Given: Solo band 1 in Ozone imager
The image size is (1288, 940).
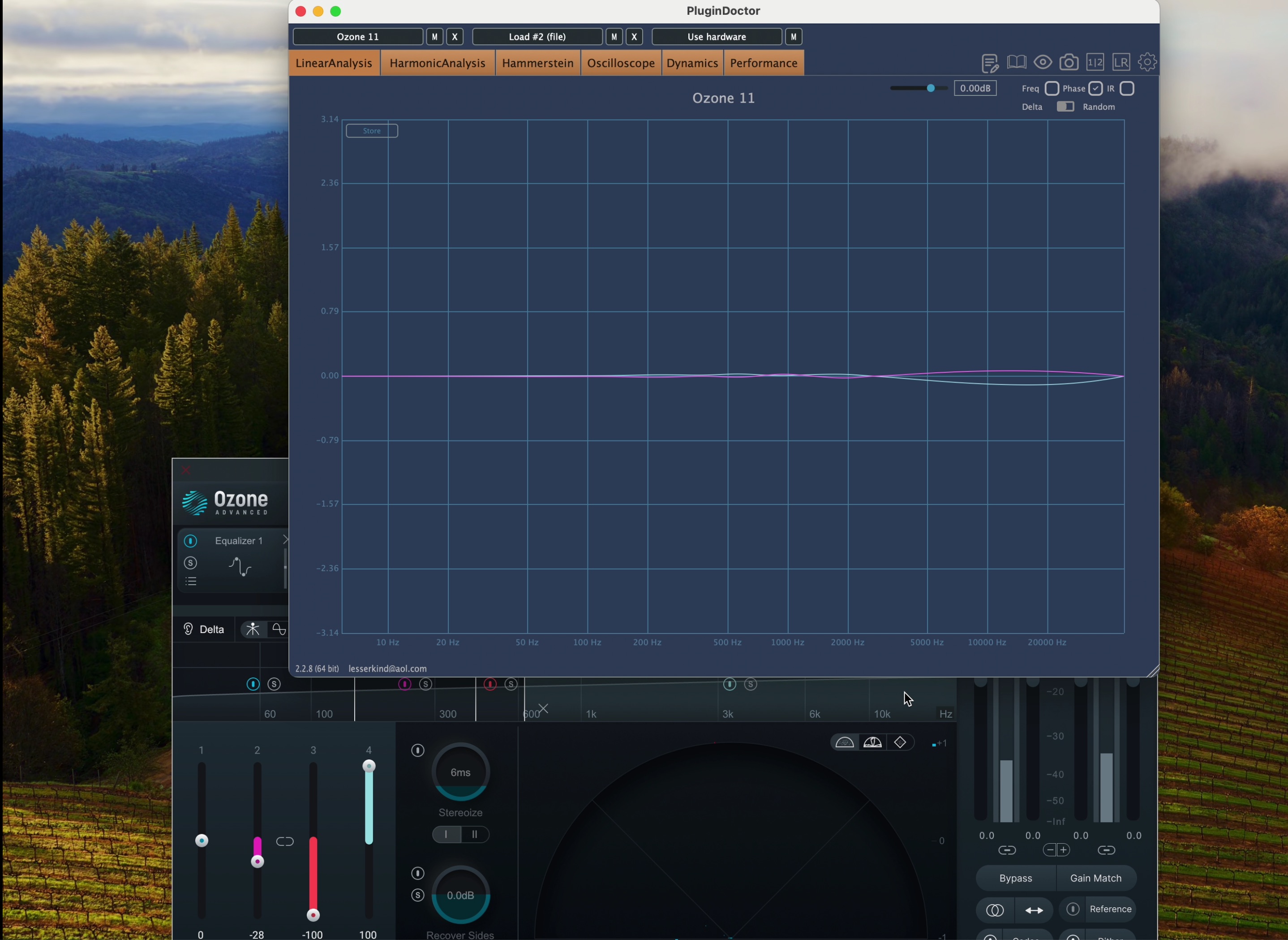Looking at the screenshot, I should [274, 684].
